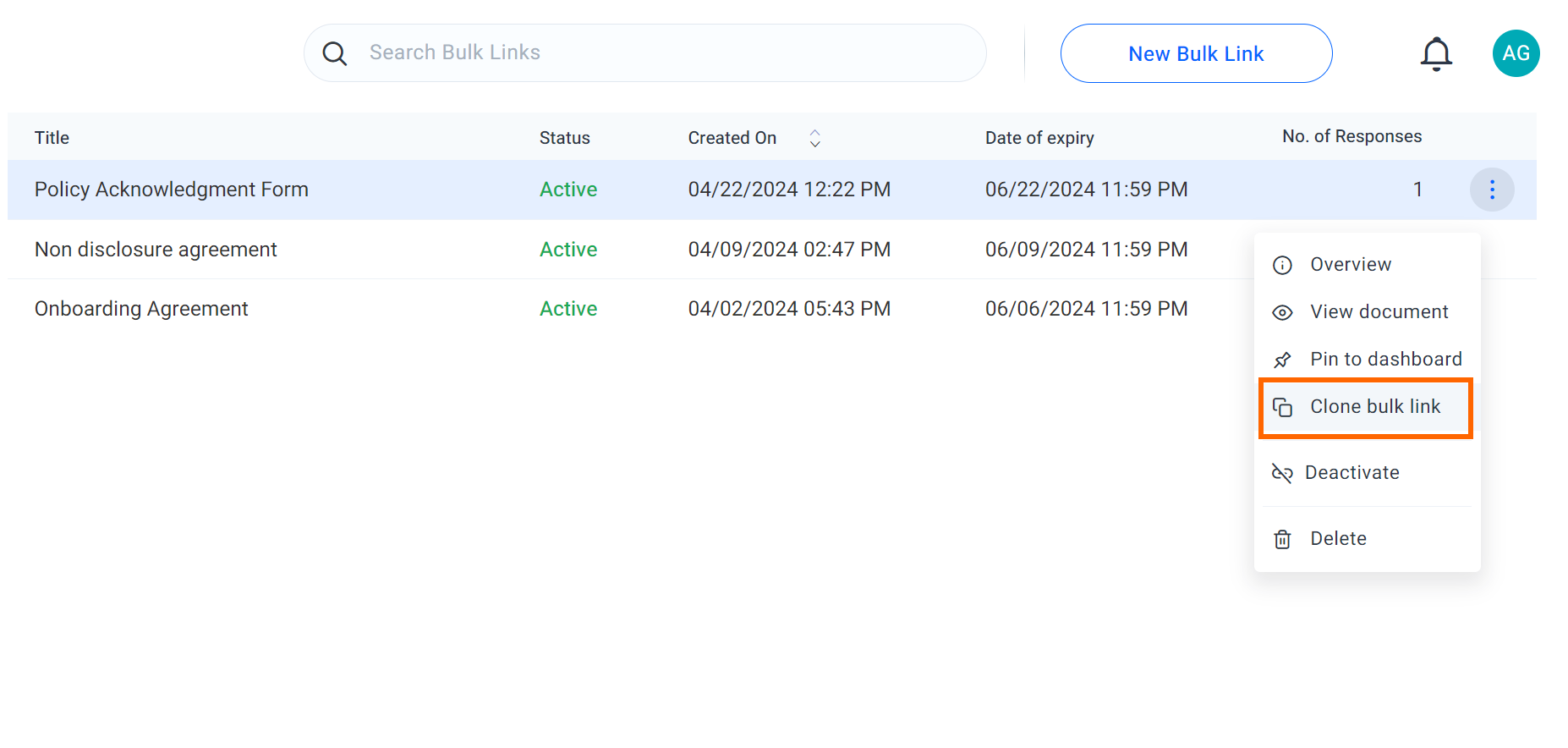Screen dimensions: 1568x748
Task: Open the notifications bell
Action: point(1436,54)
